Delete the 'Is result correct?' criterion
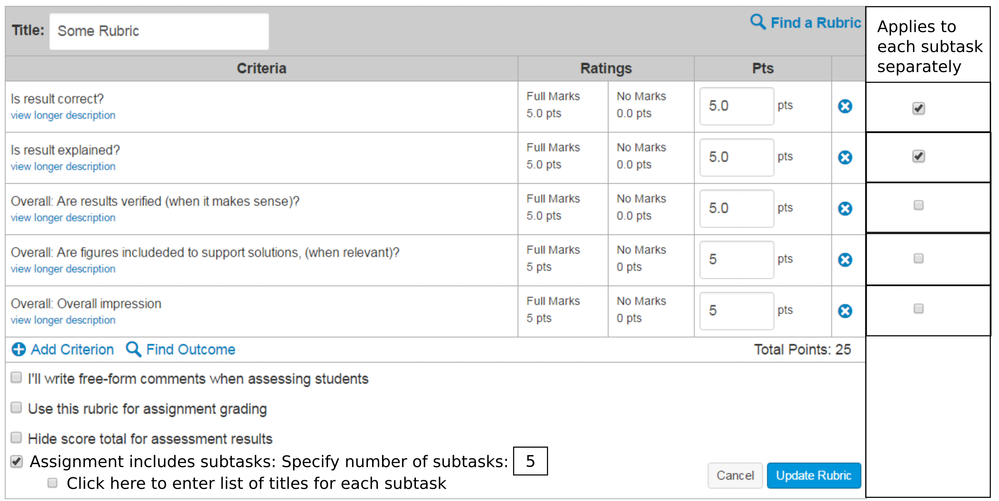999x501 pixels. (x=845, y=106)
